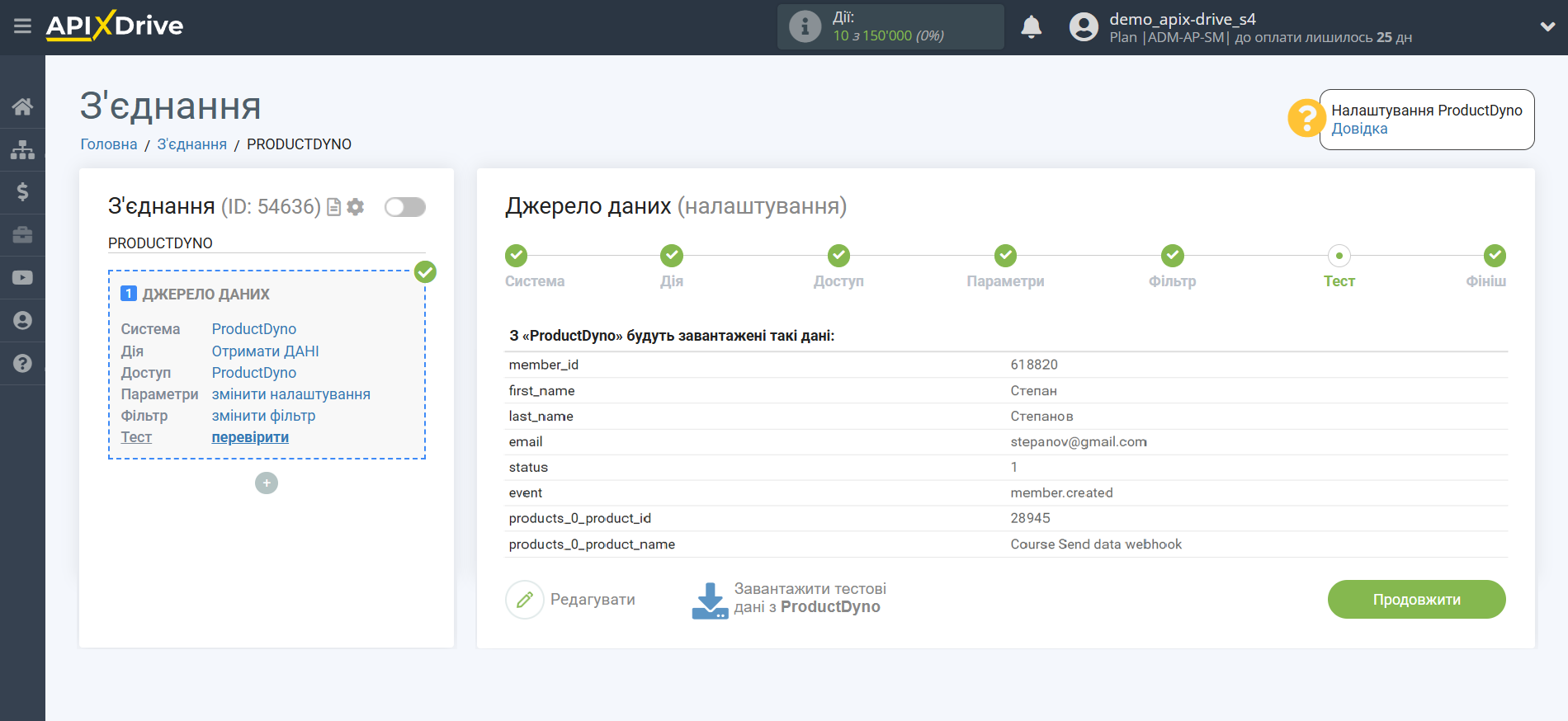Click the ProductDyno system link

pyautogui.click(x=254, y=329)
